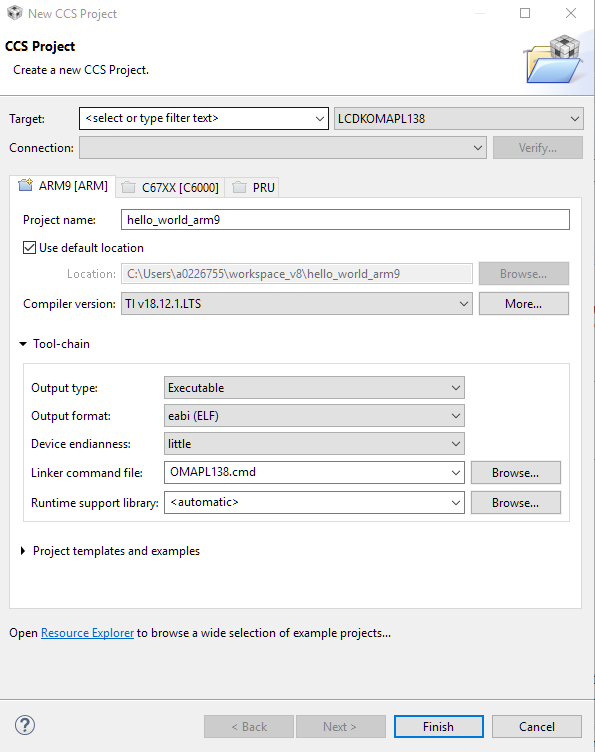Open the Resource Explorer link

click(x=87, y=633)
